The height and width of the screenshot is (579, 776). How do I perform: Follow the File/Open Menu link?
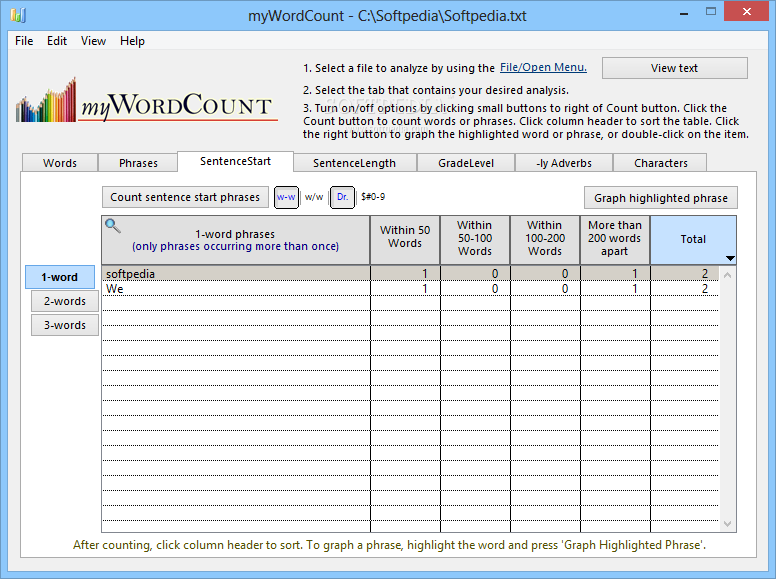[543, 67]
